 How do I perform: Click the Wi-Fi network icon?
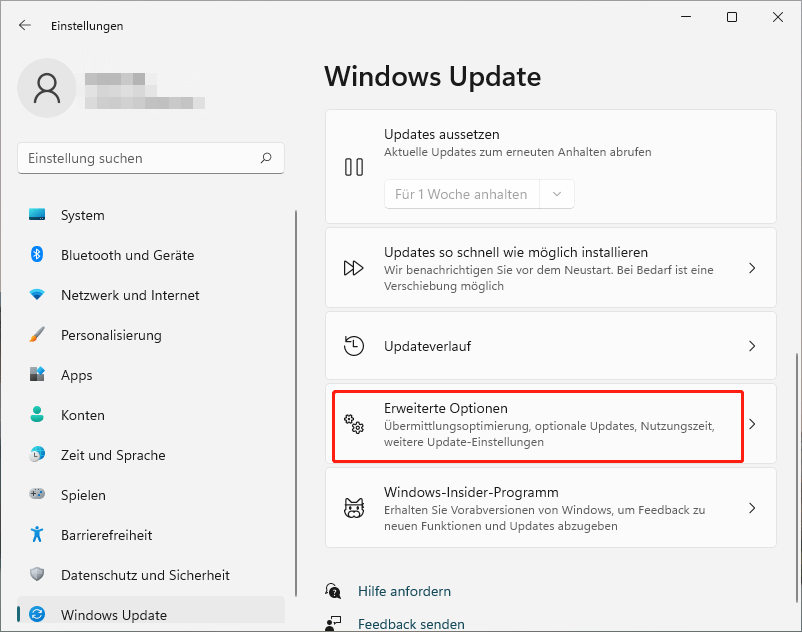(x=37, y=295)
